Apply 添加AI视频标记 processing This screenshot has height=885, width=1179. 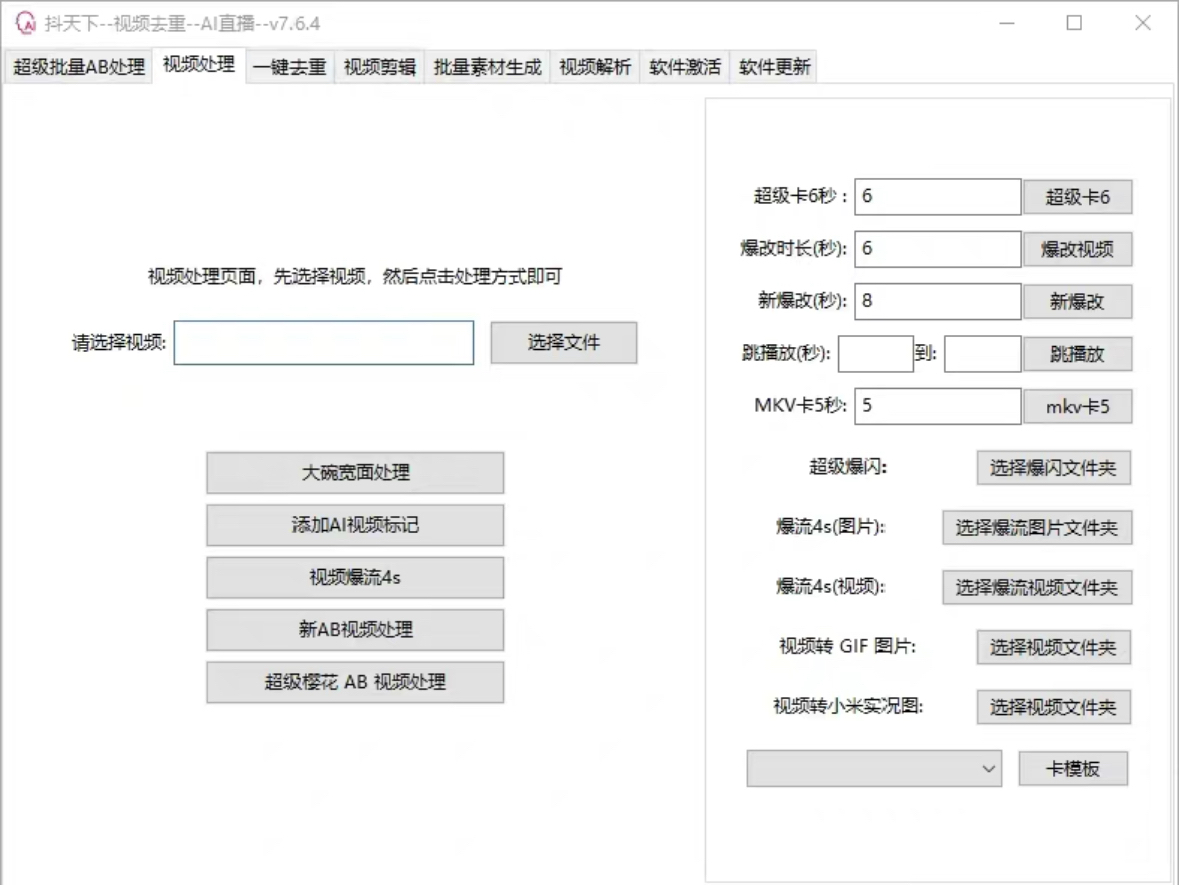click(355, 525)
